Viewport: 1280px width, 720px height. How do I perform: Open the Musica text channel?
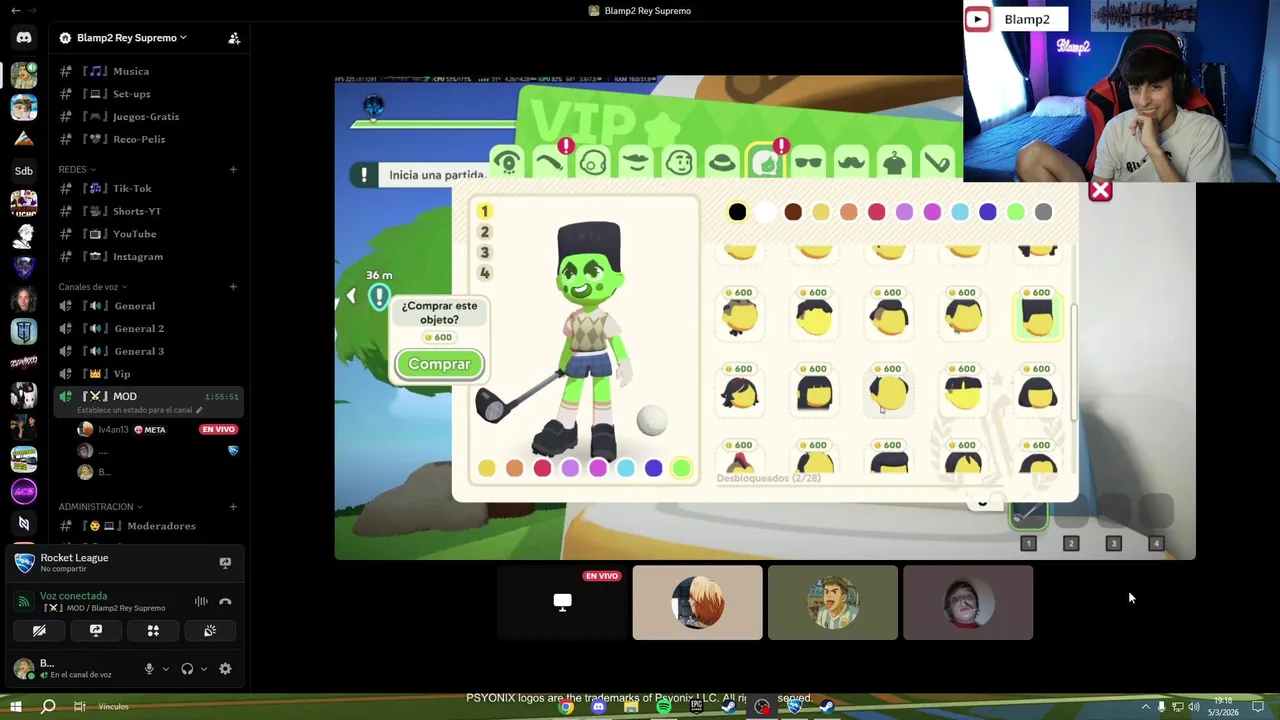(149, 71)
